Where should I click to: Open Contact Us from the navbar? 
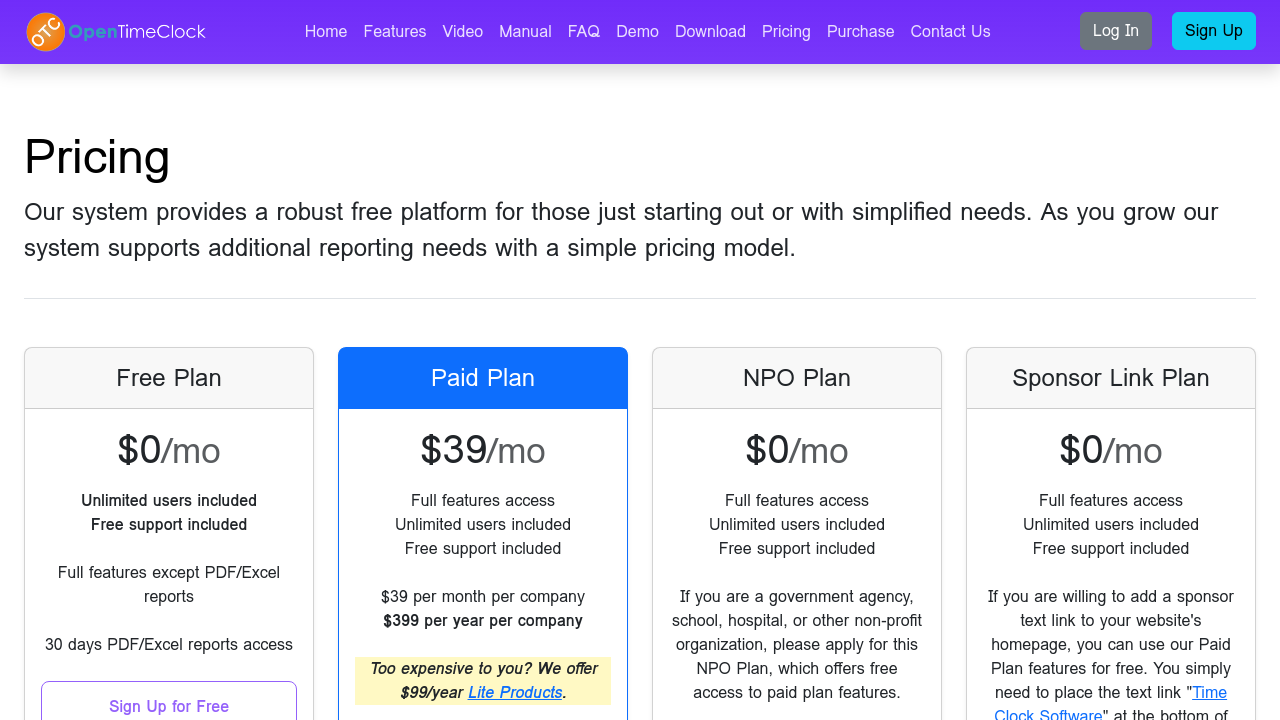950,31
